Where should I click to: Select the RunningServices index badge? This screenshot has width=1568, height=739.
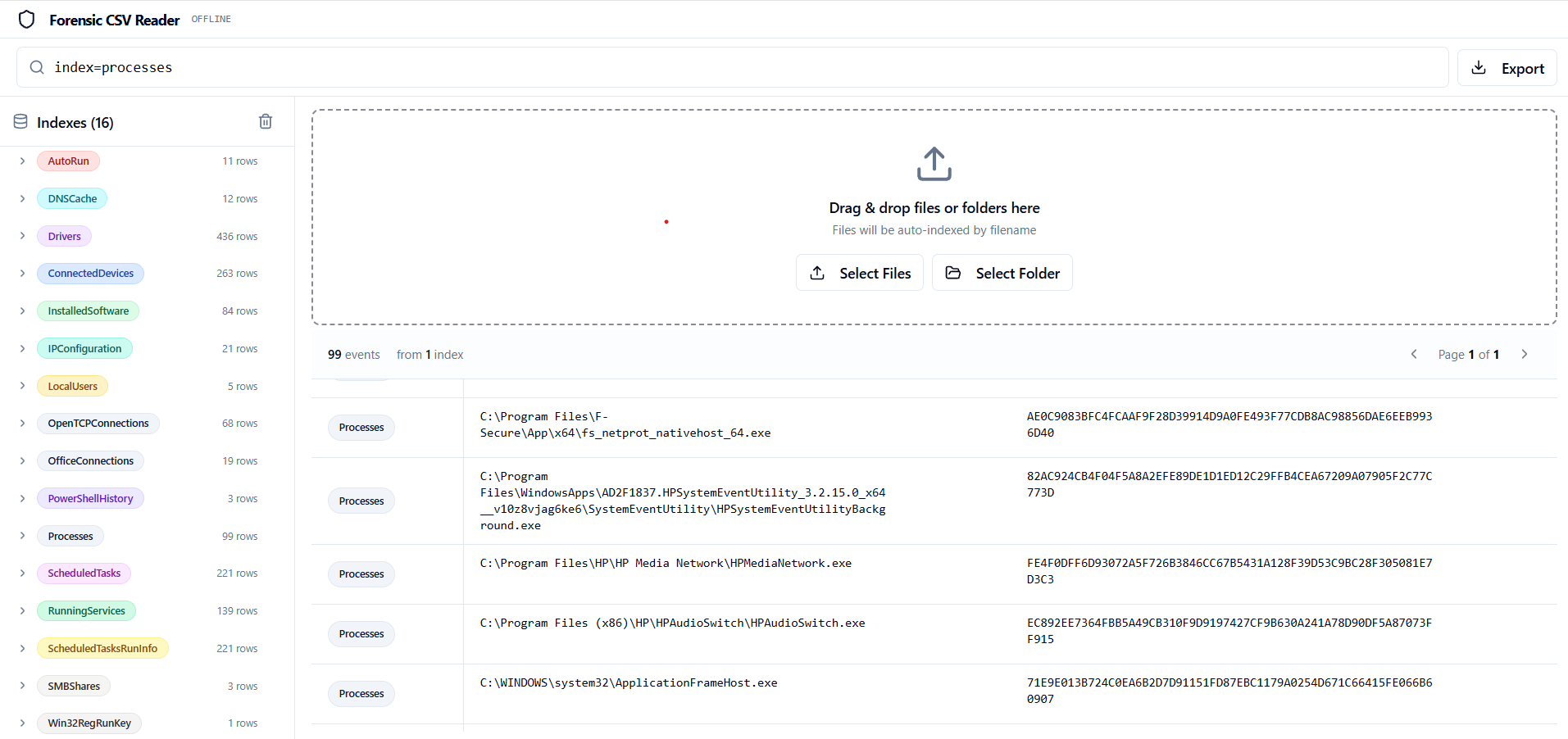86,610
